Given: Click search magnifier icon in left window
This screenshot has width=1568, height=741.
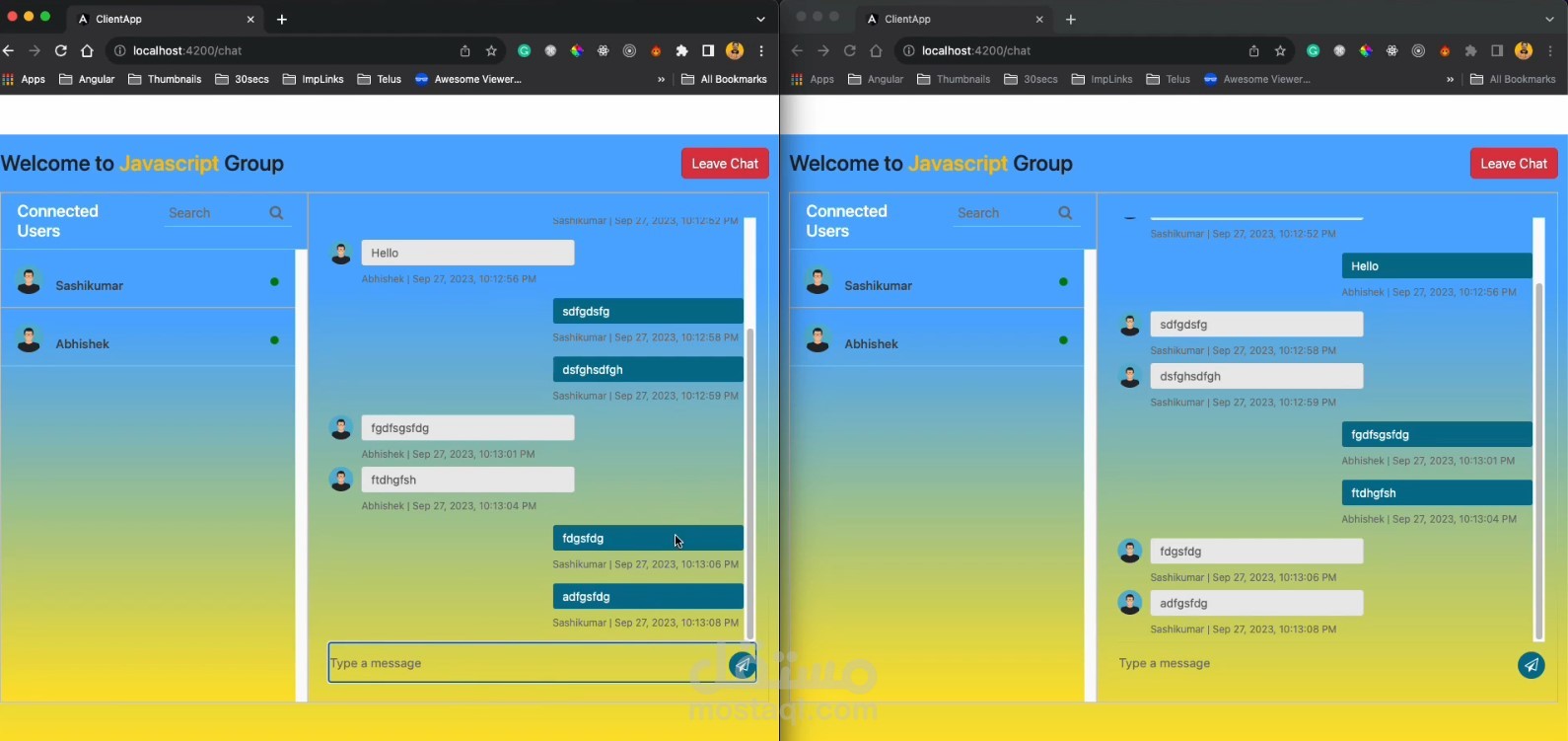Looking at the screenshot, I should (x=276, y=213).
